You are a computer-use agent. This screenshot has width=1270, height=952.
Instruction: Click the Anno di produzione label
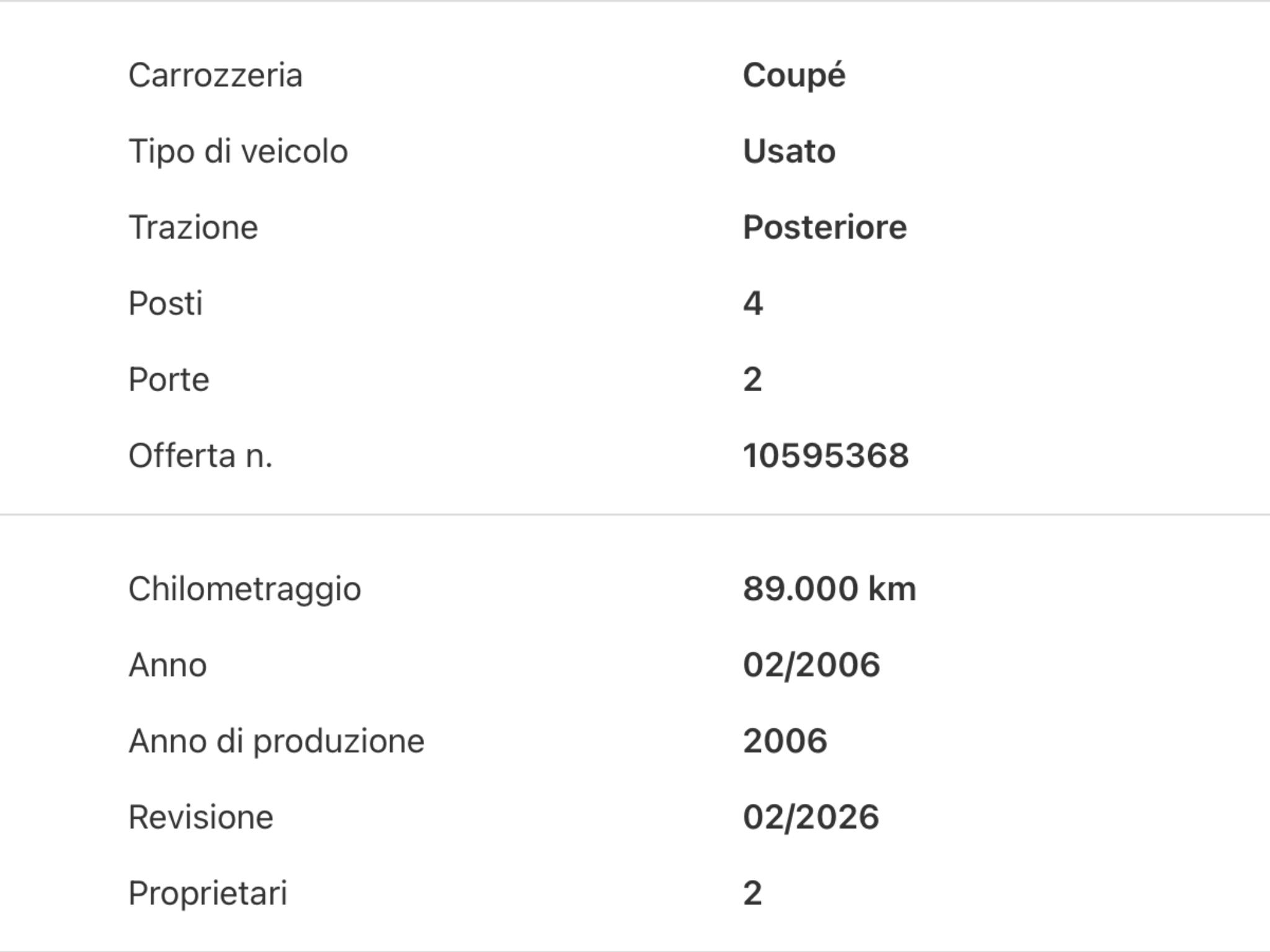(x=276, y=741)
